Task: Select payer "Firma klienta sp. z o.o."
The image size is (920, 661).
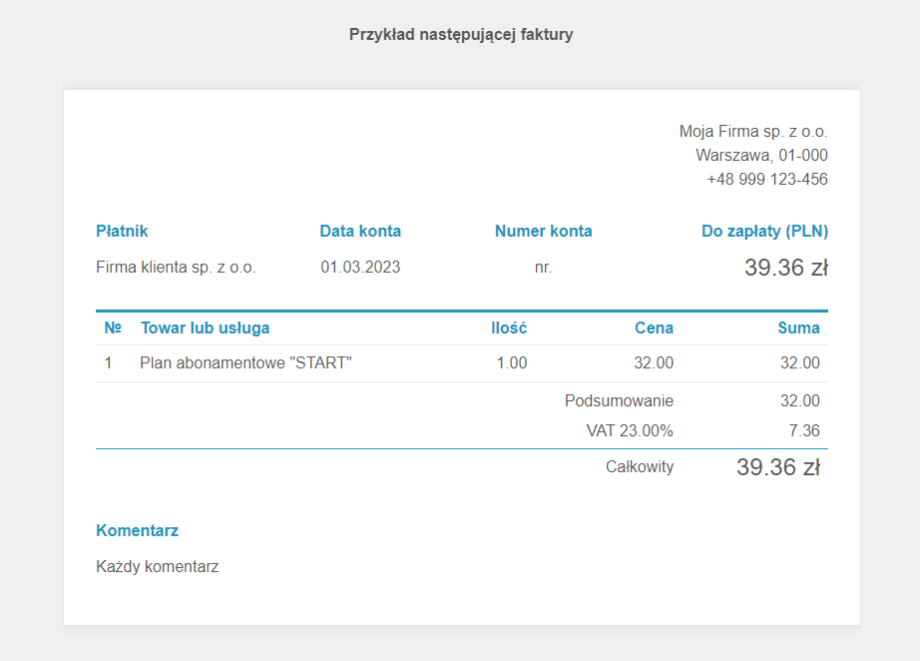Action: coord(176,267)
